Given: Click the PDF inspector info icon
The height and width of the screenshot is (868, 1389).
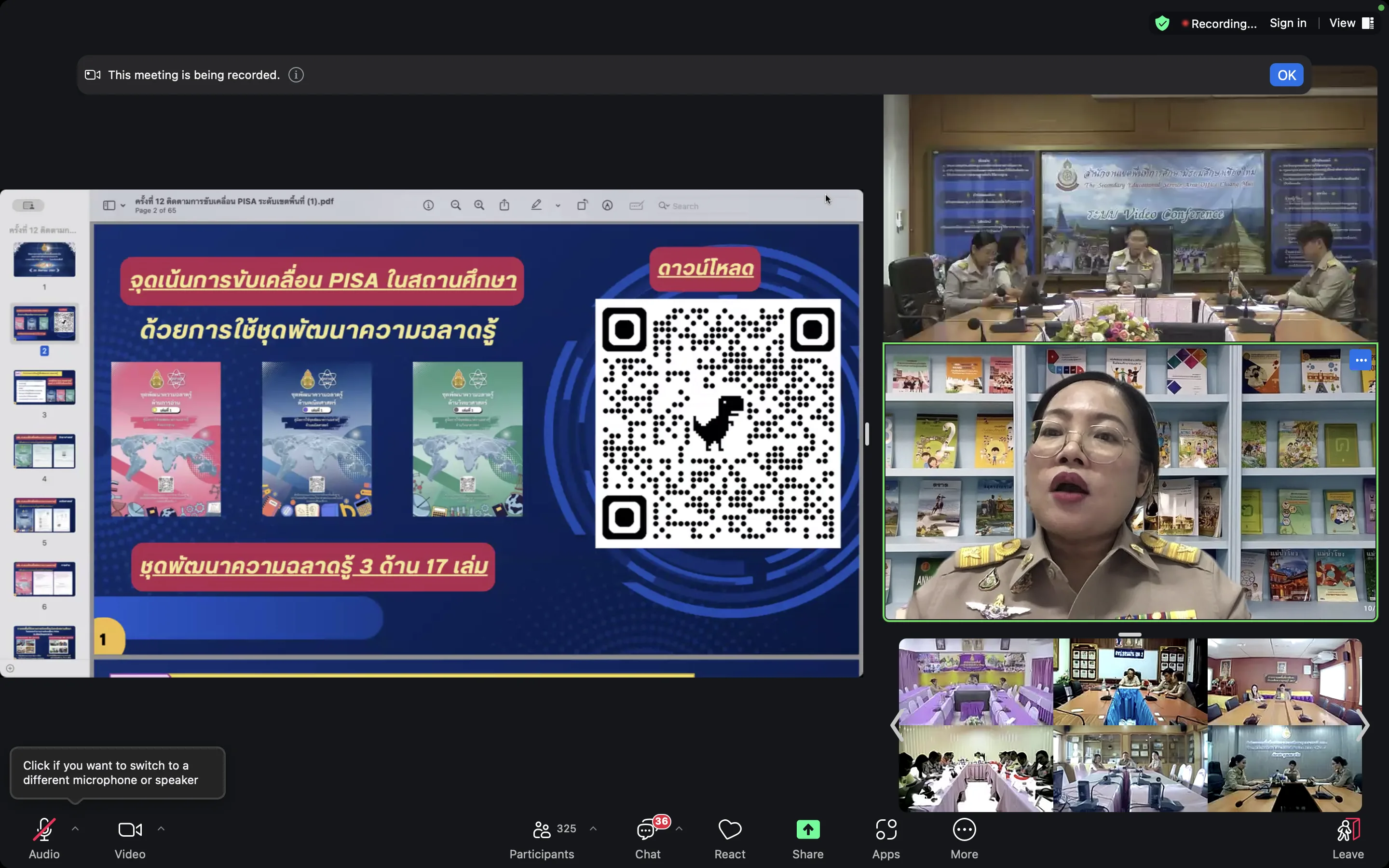Looking at the screenshot, I should click(428, 205).
